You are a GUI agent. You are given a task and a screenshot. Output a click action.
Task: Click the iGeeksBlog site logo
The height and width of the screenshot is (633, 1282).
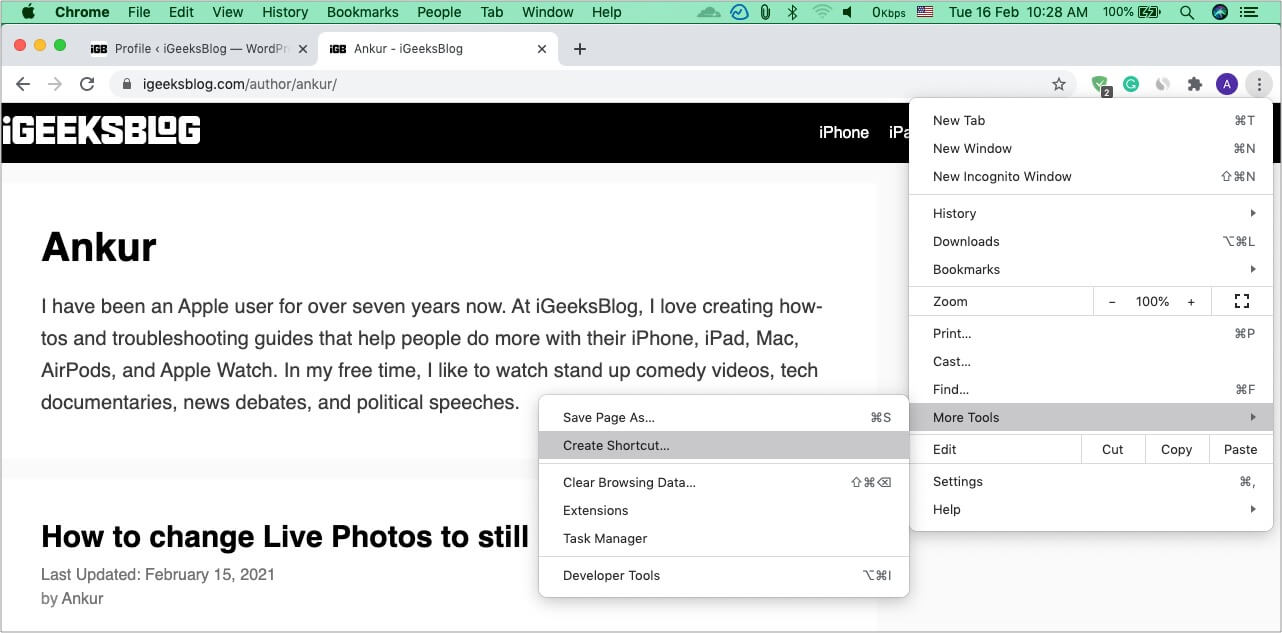point(101,131)
